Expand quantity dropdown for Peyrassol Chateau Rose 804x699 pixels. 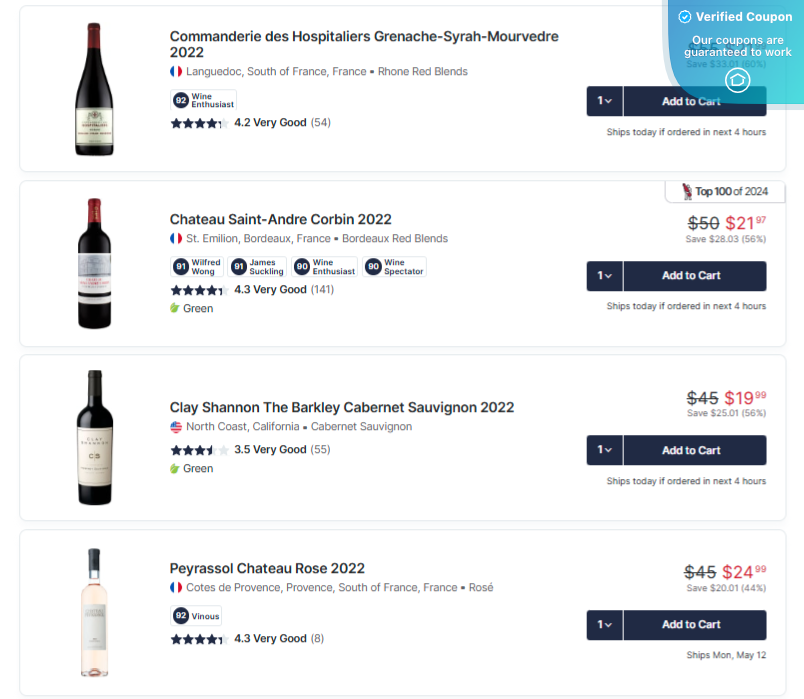pos(604,624)
